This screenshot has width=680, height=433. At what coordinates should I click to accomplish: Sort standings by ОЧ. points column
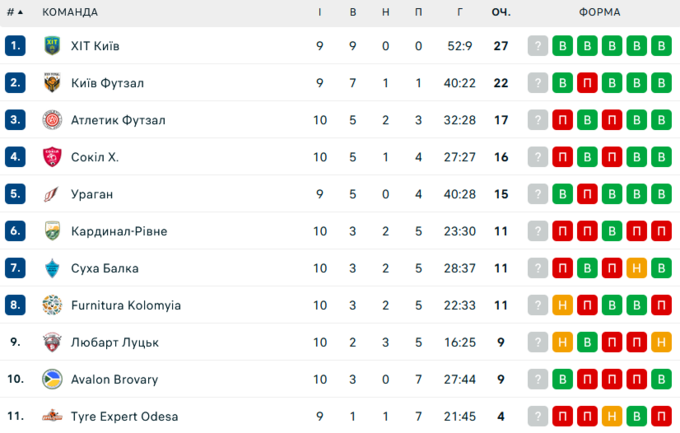click(x=501, y=12)
